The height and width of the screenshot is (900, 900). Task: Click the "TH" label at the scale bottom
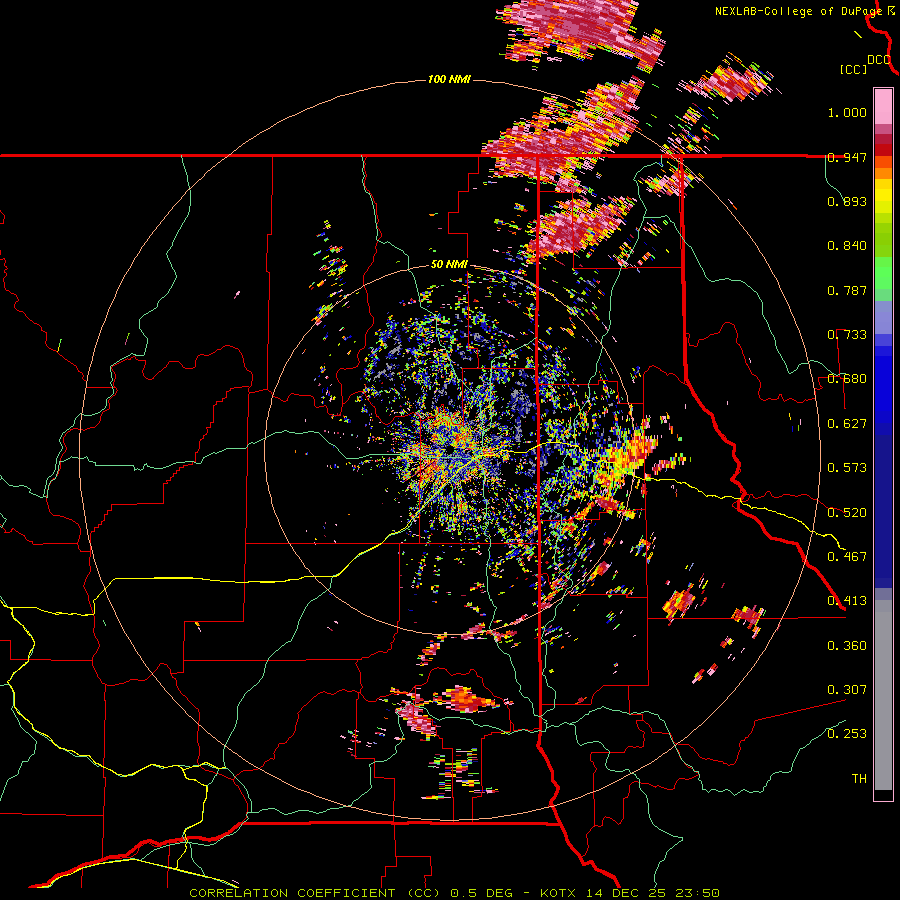pos(859,779)
